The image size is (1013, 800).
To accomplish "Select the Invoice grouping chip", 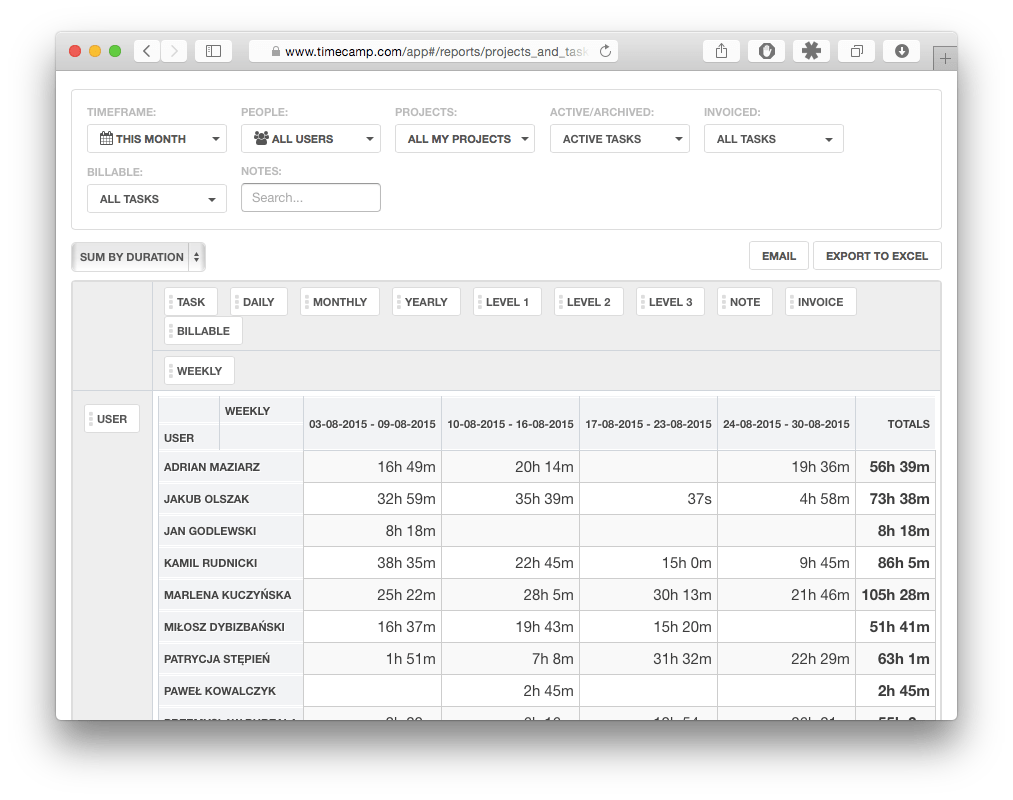I will 820,302.
